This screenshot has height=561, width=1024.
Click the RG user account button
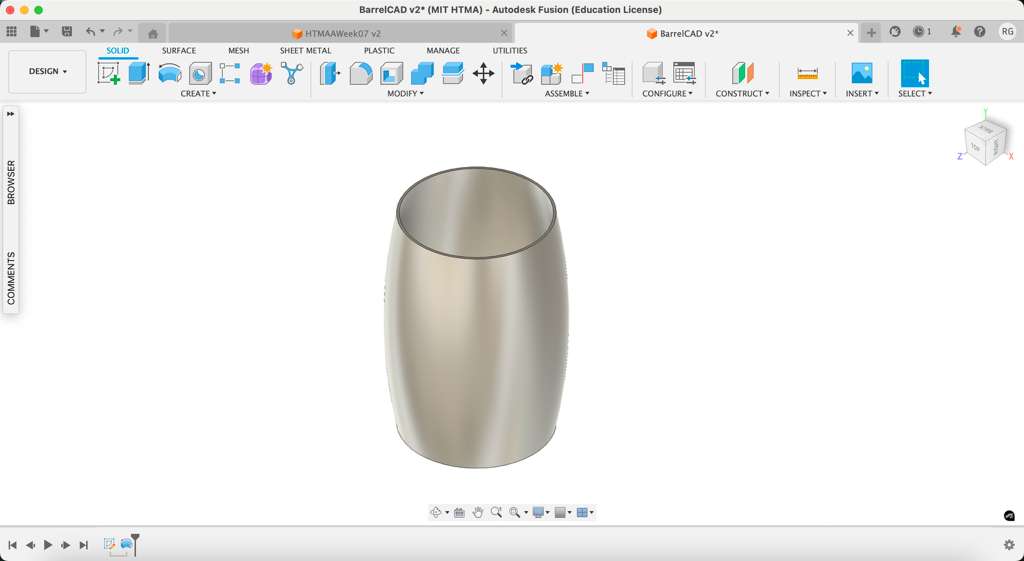click(x=1006, y=32)
